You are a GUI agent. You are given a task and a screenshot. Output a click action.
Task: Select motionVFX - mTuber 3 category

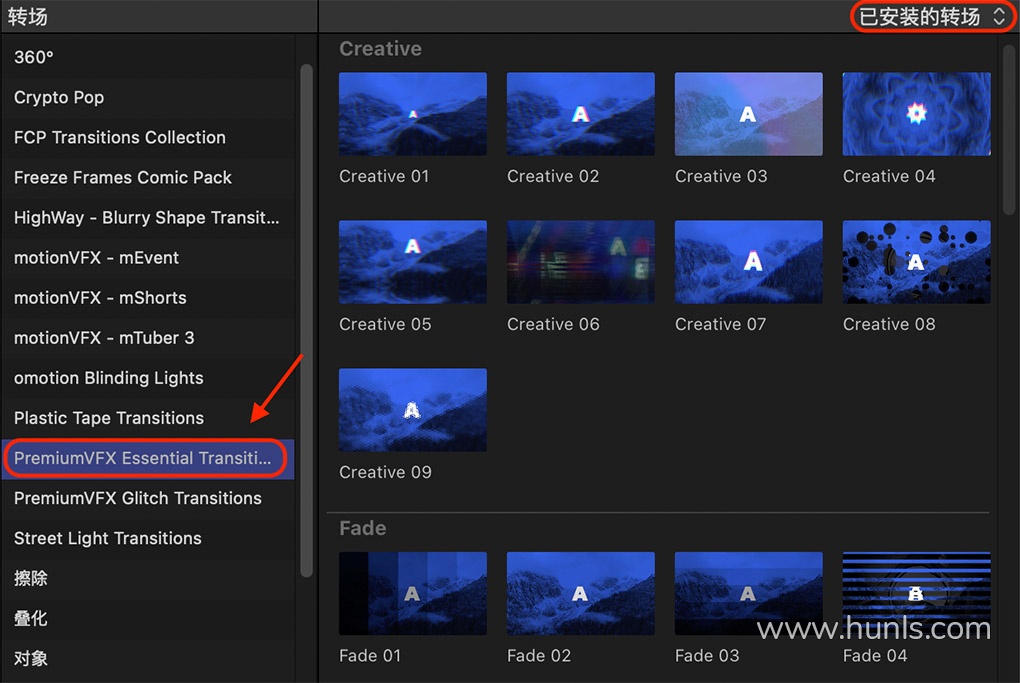coord(148,338)
